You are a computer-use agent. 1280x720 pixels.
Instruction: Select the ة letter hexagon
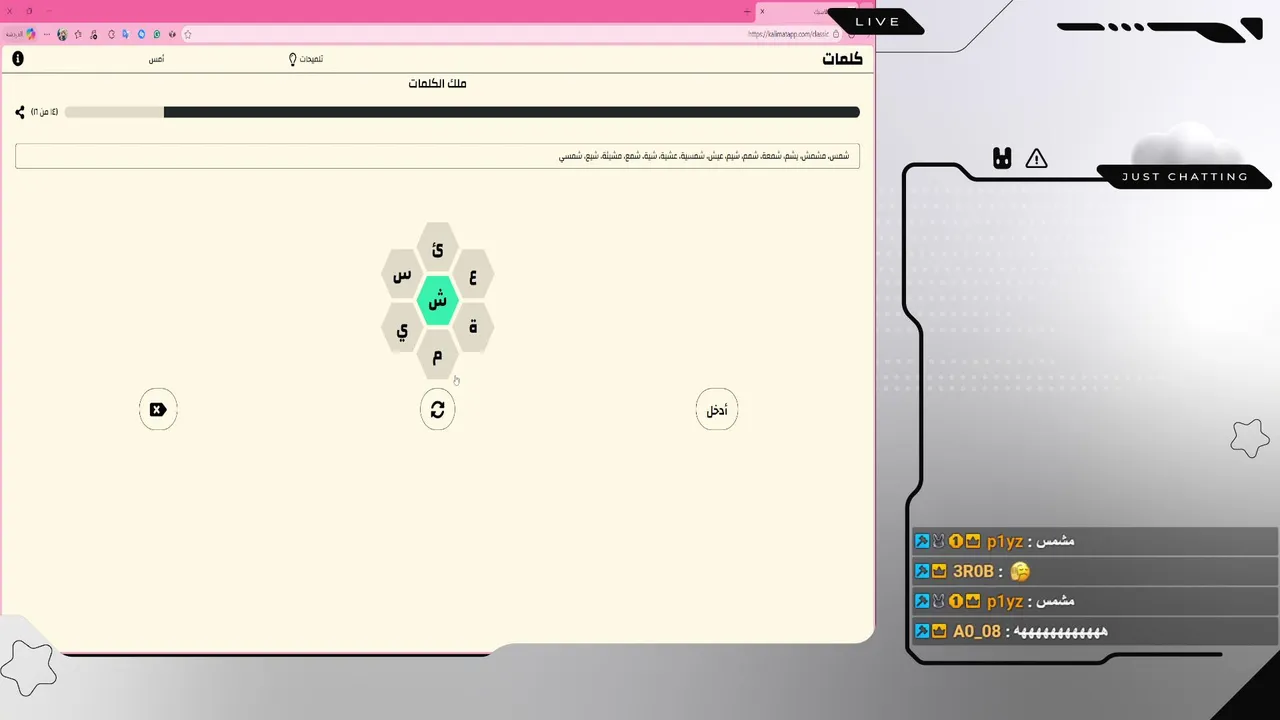pyautogui.click(x=473, y=327)
